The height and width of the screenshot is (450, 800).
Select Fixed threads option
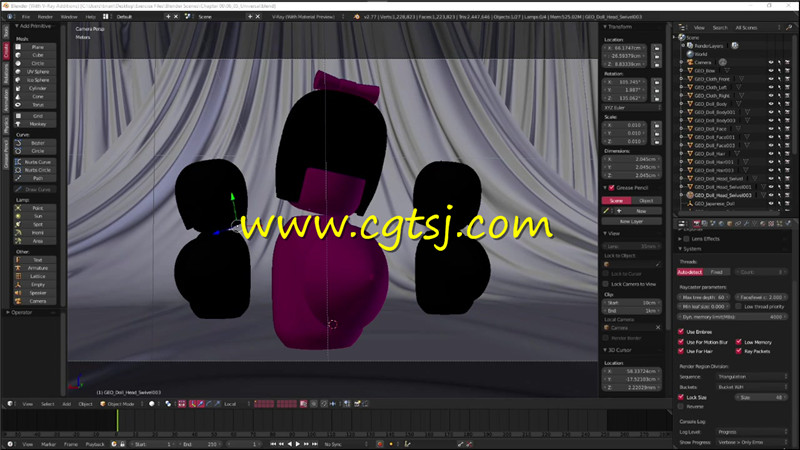(x=717, y=272)
